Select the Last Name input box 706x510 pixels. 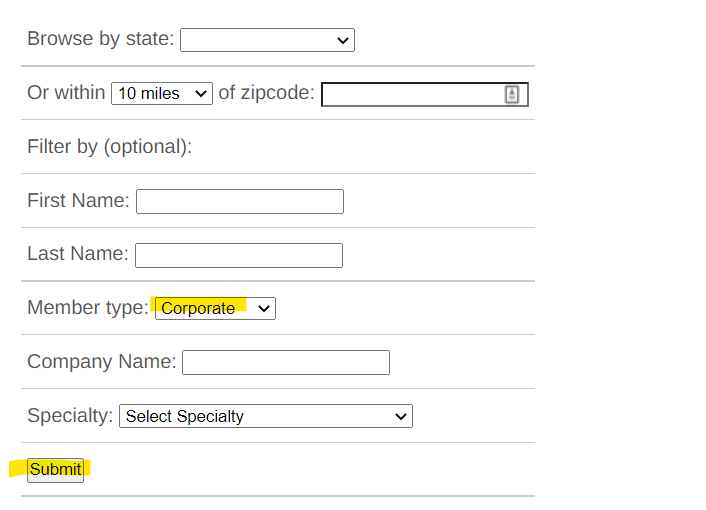click(x=239, y=255)
